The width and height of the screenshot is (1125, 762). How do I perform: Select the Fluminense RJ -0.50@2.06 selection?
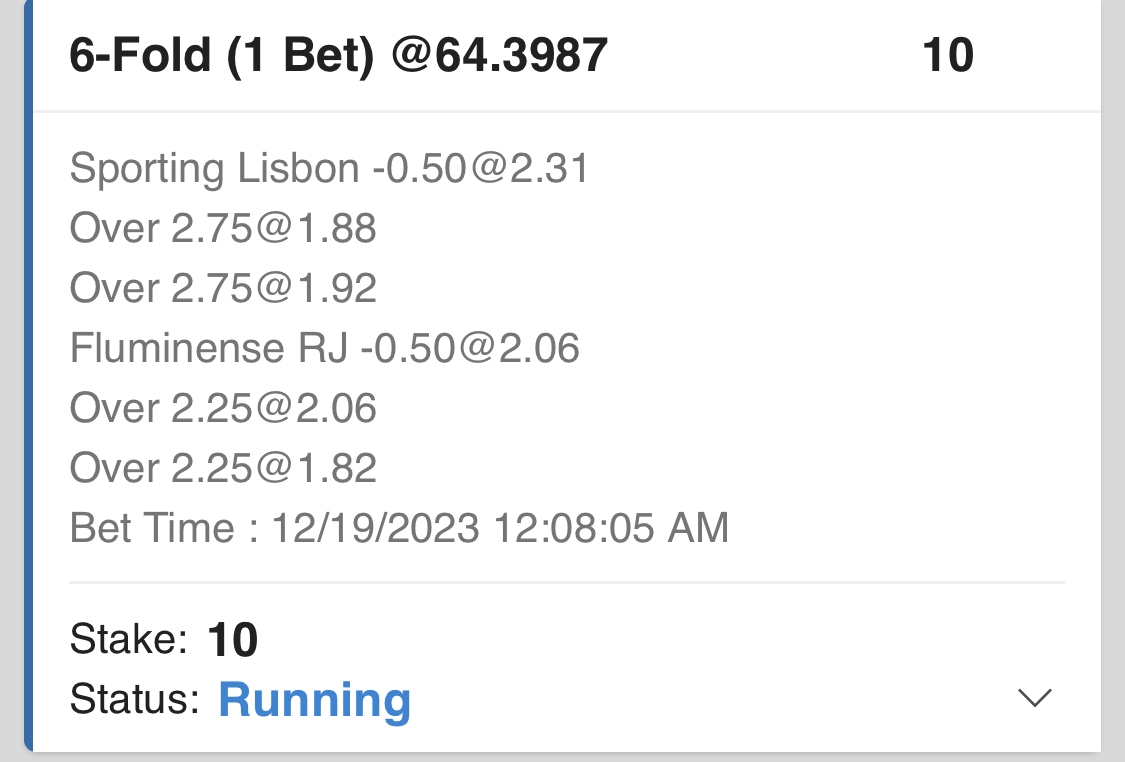pos(324,348)
